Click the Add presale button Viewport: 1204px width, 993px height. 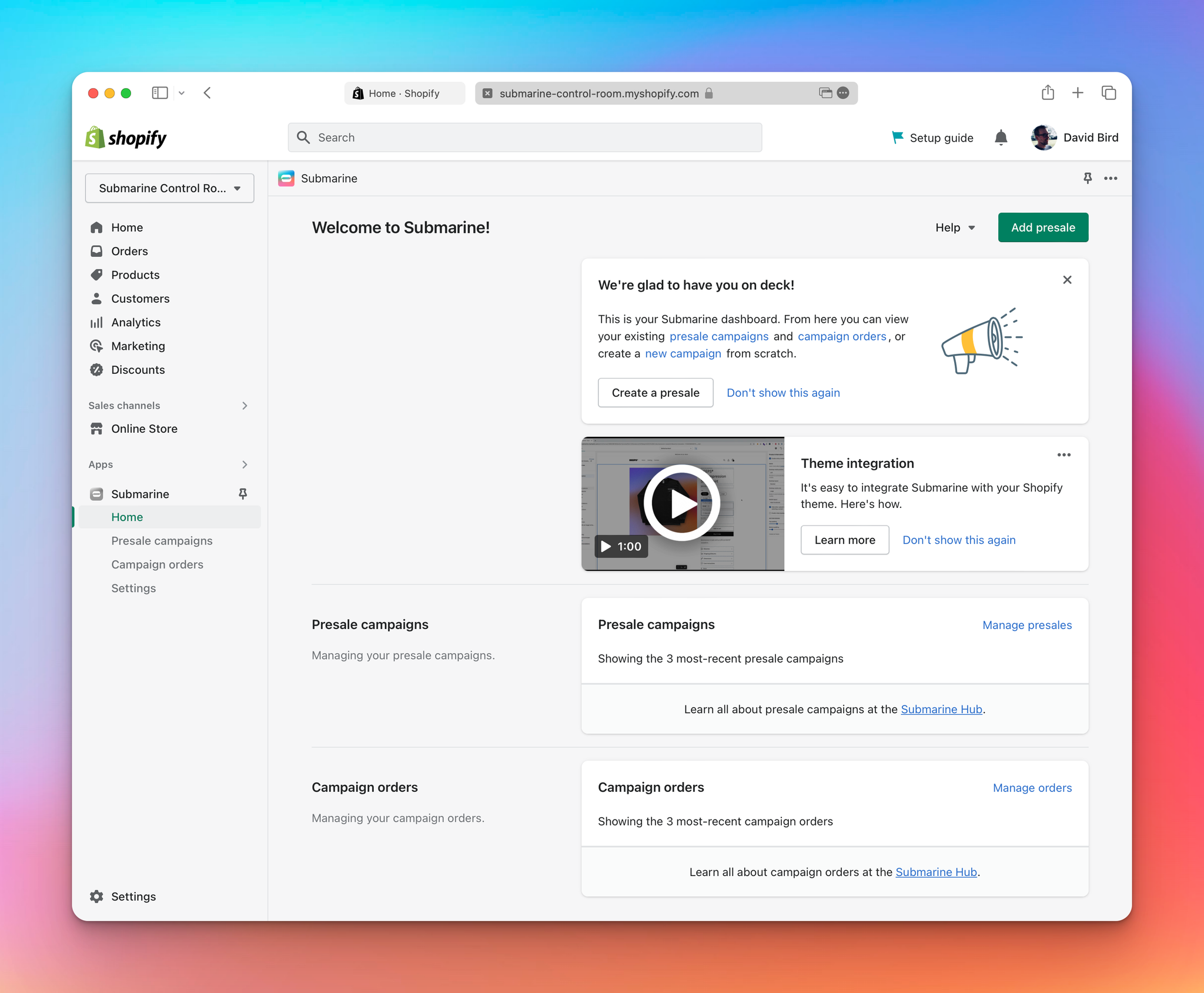(1043, 228)
